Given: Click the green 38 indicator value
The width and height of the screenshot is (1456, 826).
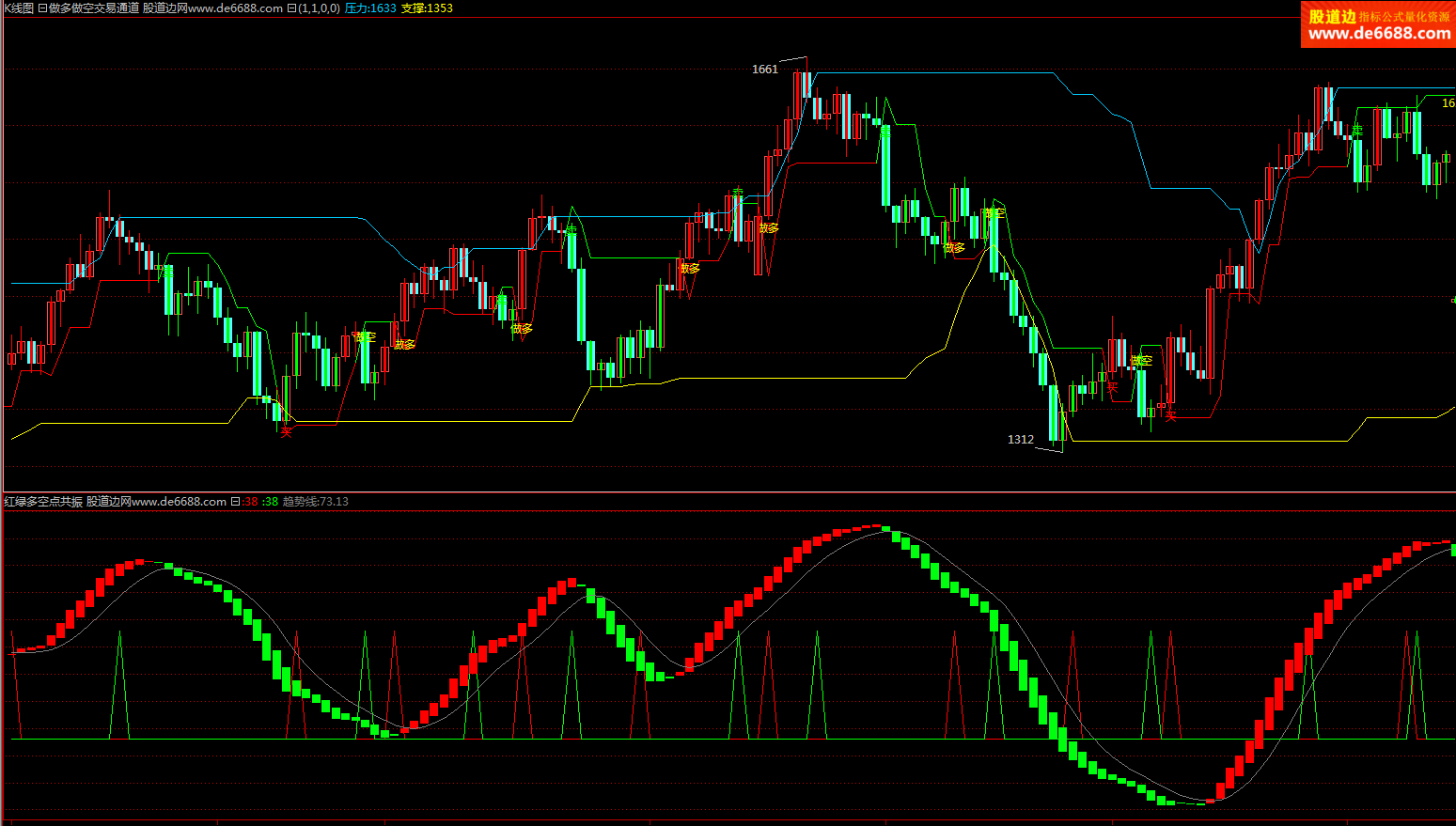Looking at the screenshot, I should pyautogui.click(x=271, y=502).
